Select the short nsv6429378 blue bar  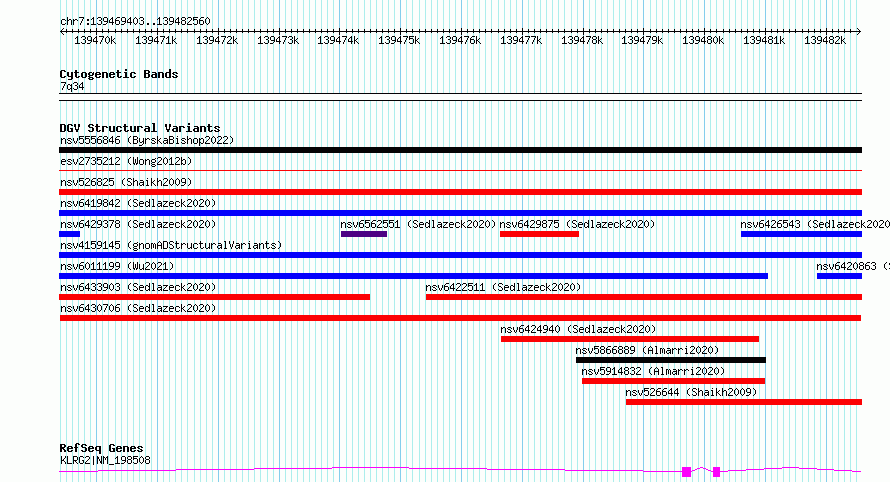(x=70, y=234)
